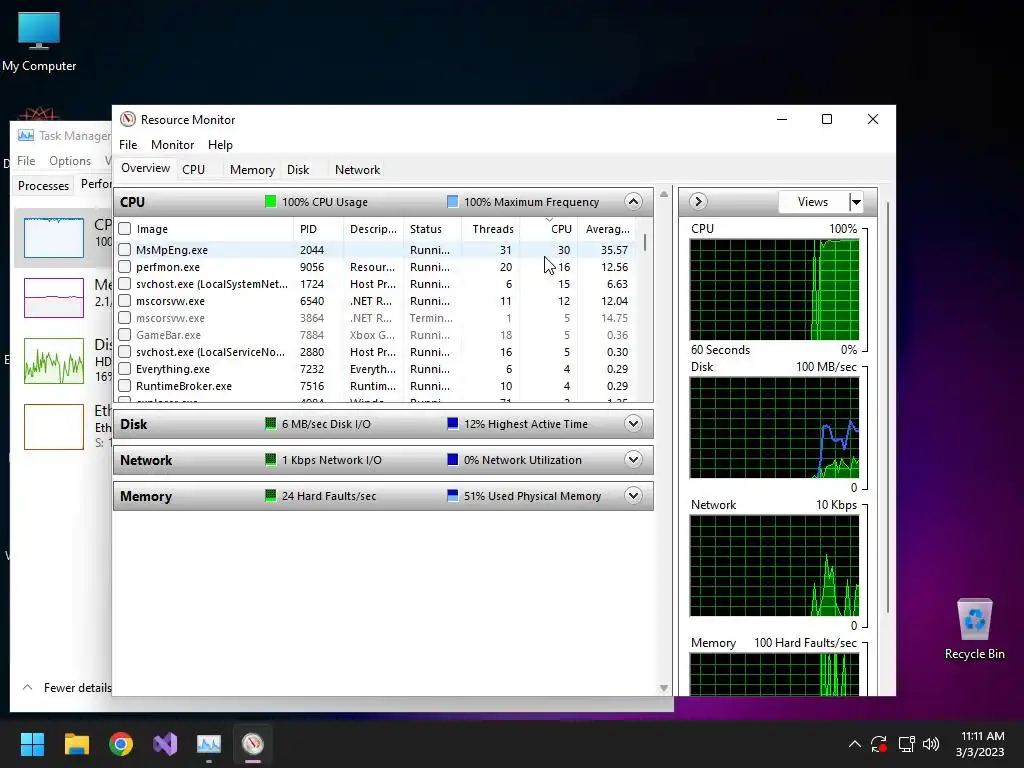Tick checkbox for mscorsvw.exe PID 3864
This screenshot has width=1024, height=768.
click(125, 317)
